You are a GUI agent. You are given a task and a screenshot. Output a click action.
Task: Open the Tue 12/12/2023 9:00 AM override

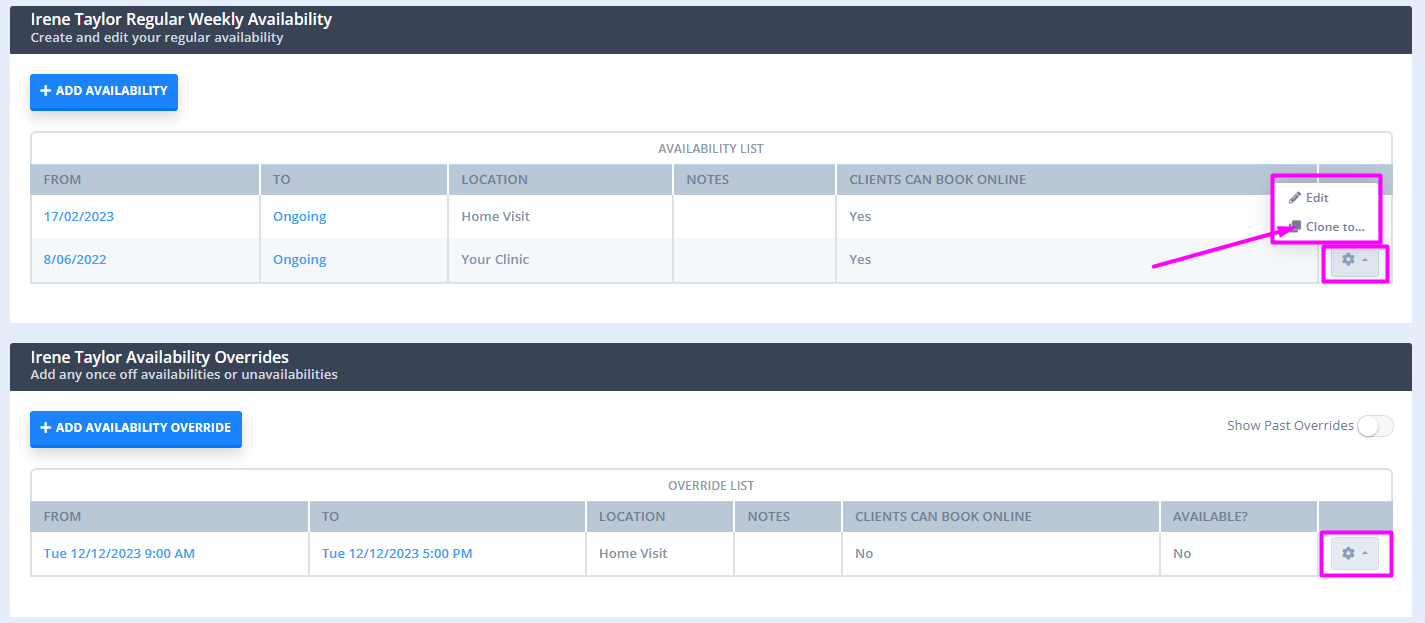tap(119, 553)
